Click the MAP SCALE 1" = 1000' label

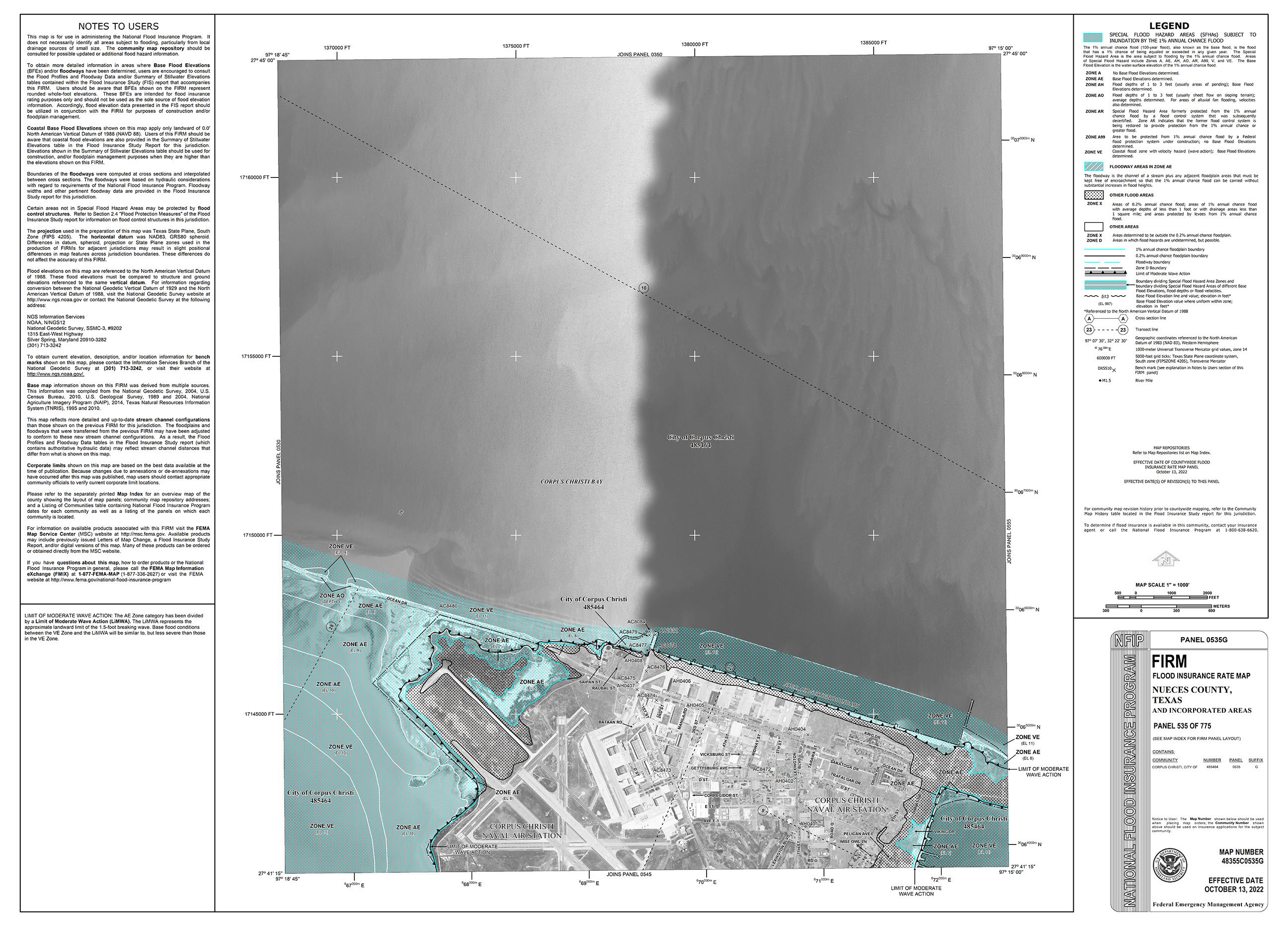[x=1162, y=585]
